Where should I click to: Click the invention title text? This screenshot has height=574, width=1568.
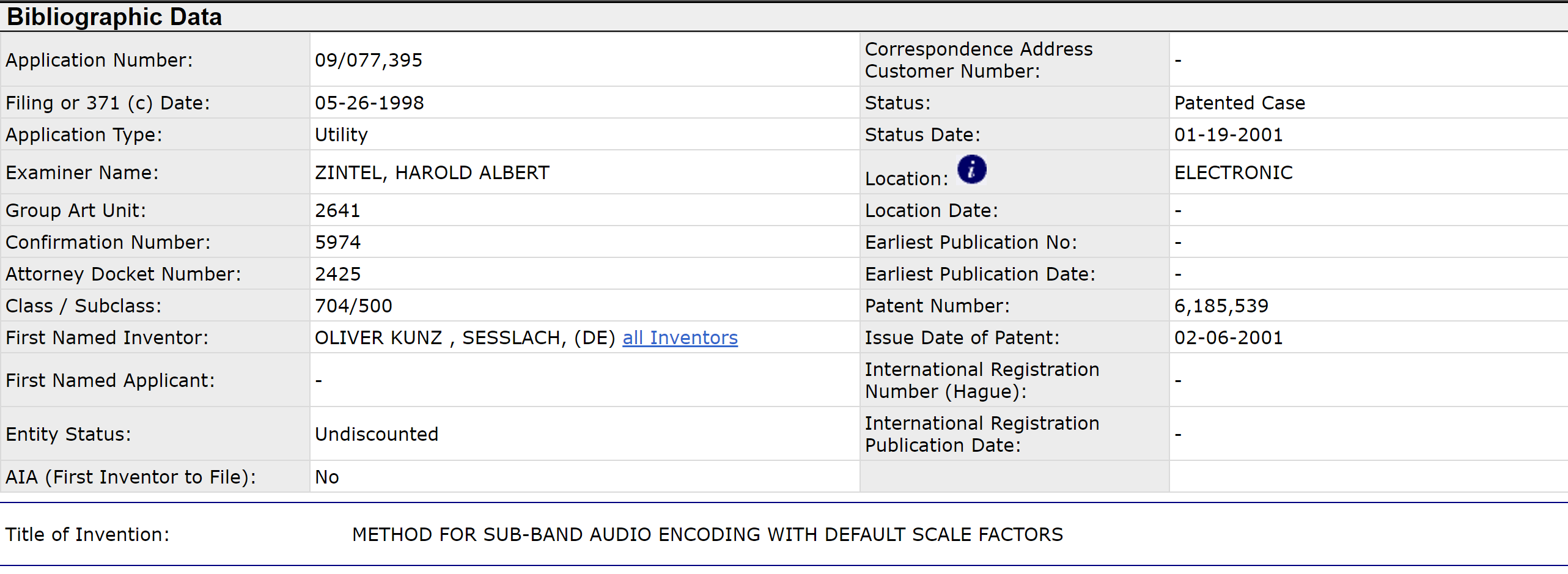click(x=707, y=535)
